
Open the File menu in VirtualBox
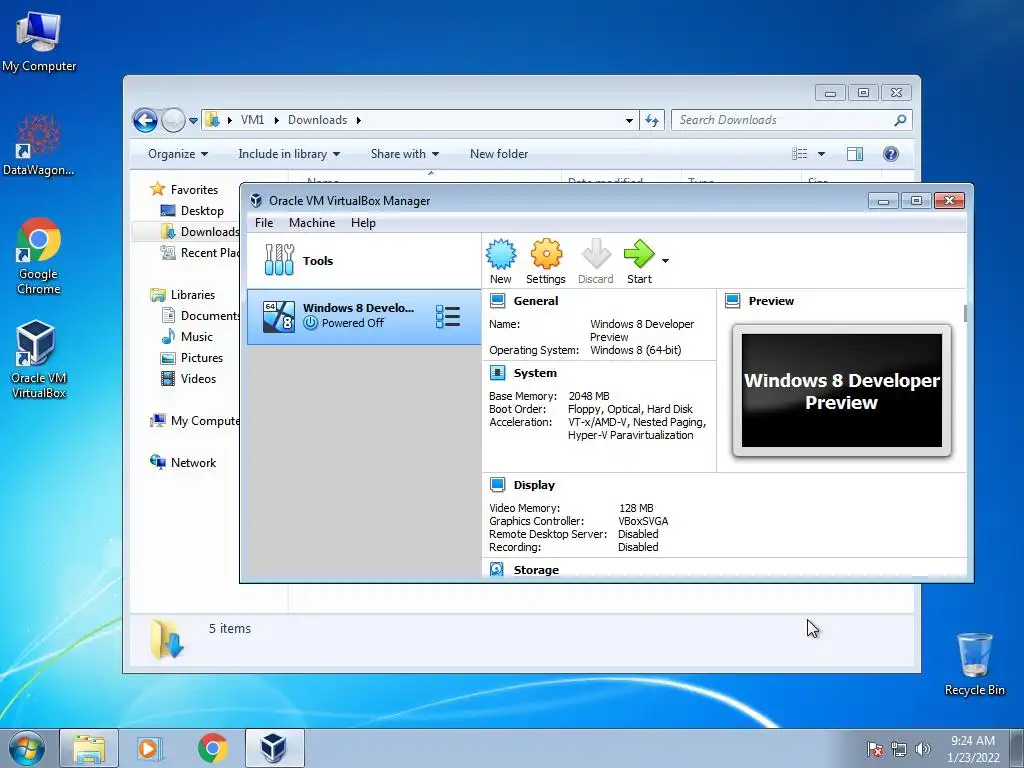pyautogui.click(x=264, y=223)
